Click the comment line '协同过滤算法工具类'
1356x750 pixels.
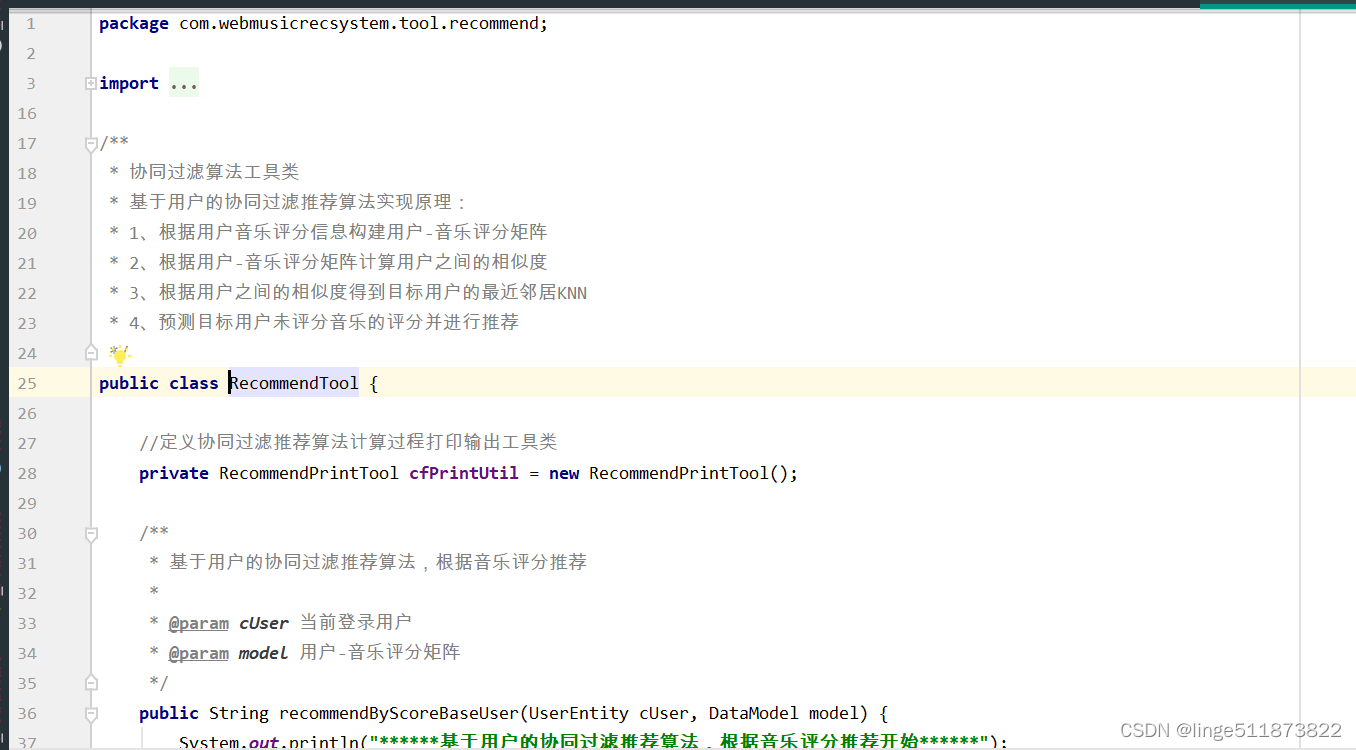[214, 173]
